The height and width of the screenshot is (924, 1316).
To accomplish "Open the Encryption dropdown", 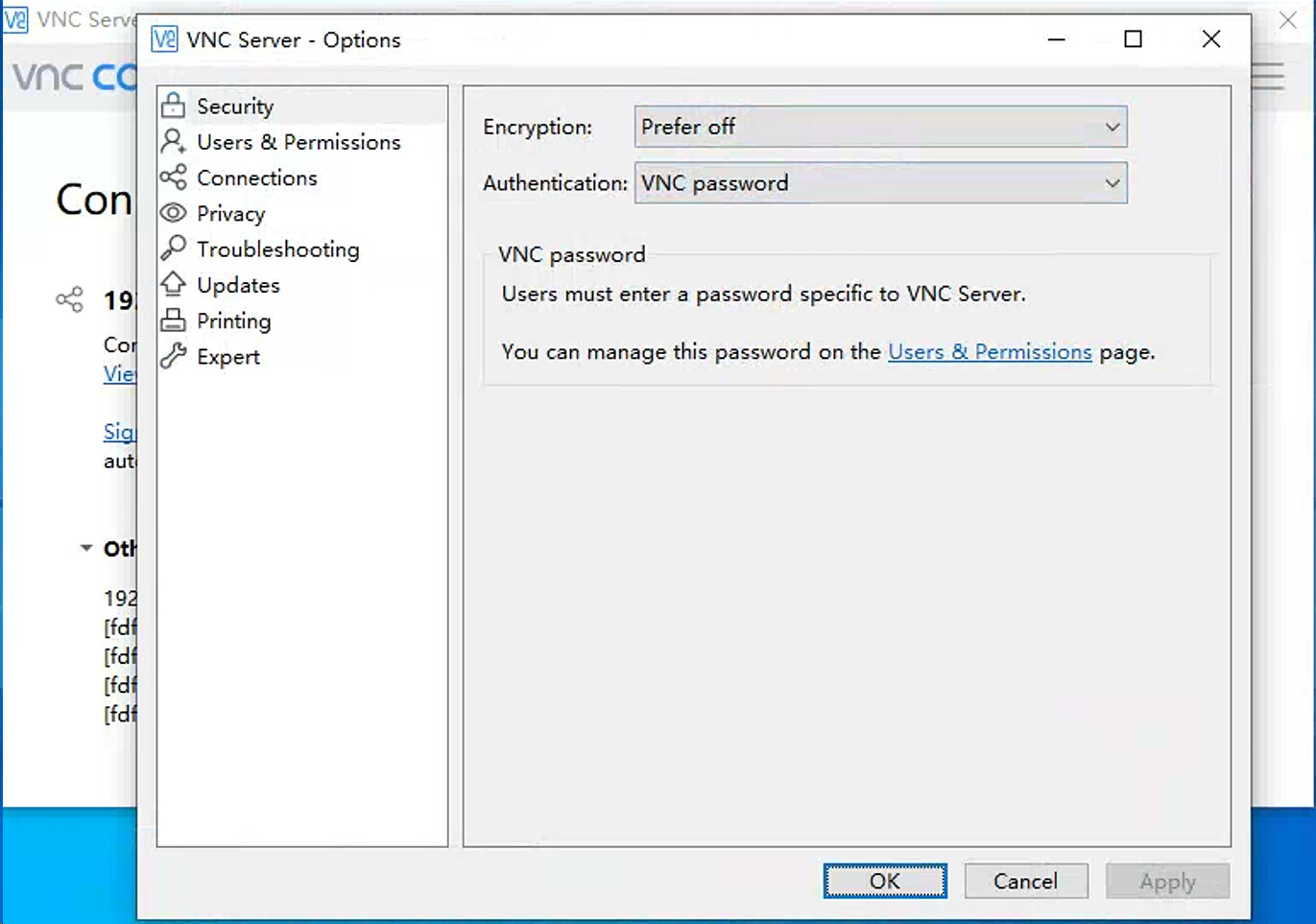I will pyautogui.click(x=879, y=127).
